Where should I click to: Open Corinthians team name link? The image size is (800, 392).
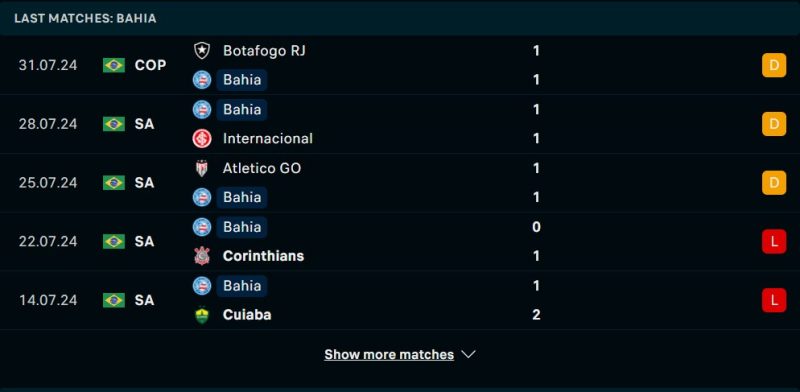(x=263, y=256)
